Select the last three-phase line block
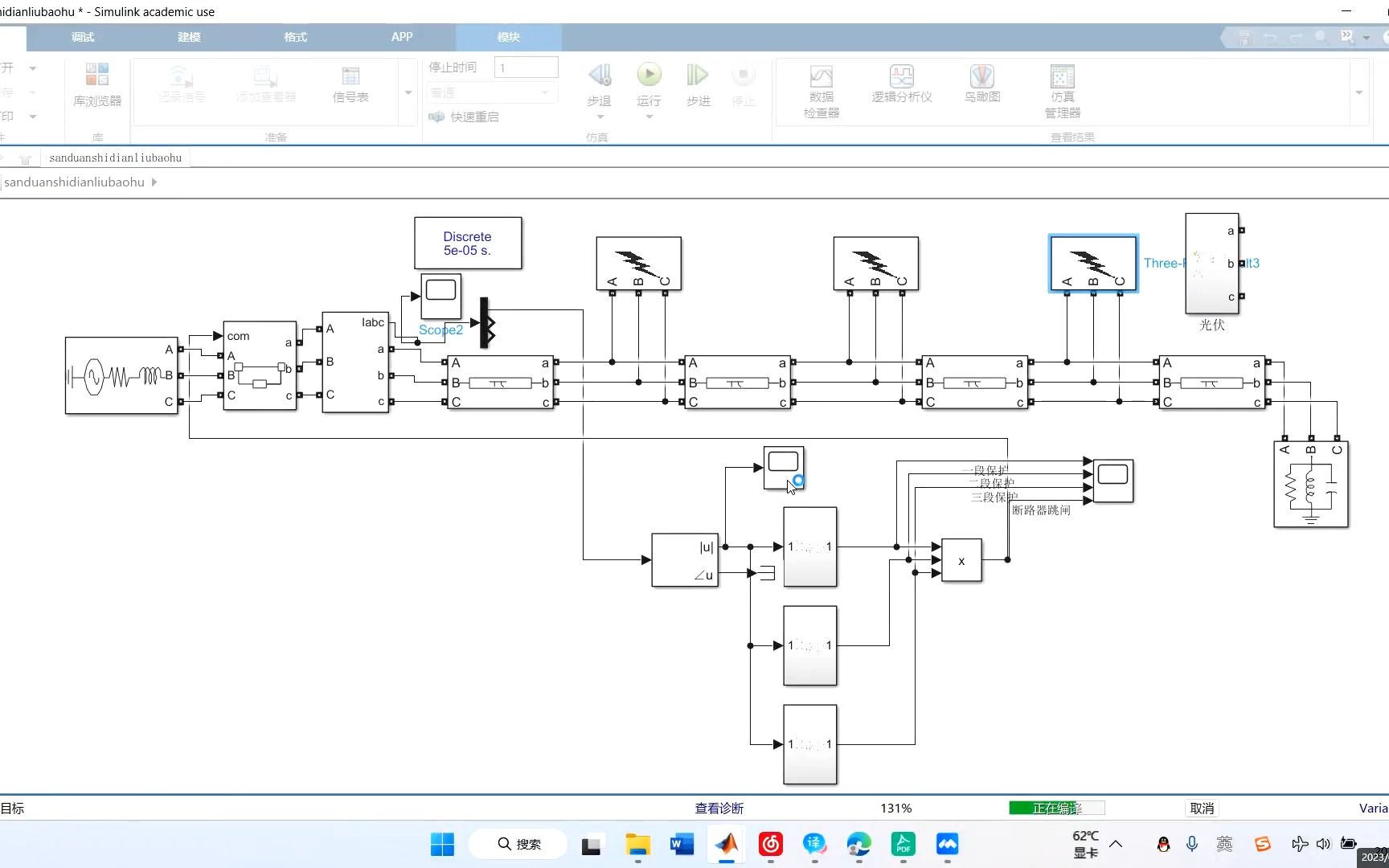The width and height of the screenshot is (1389, 868). tap(1212, 383)
